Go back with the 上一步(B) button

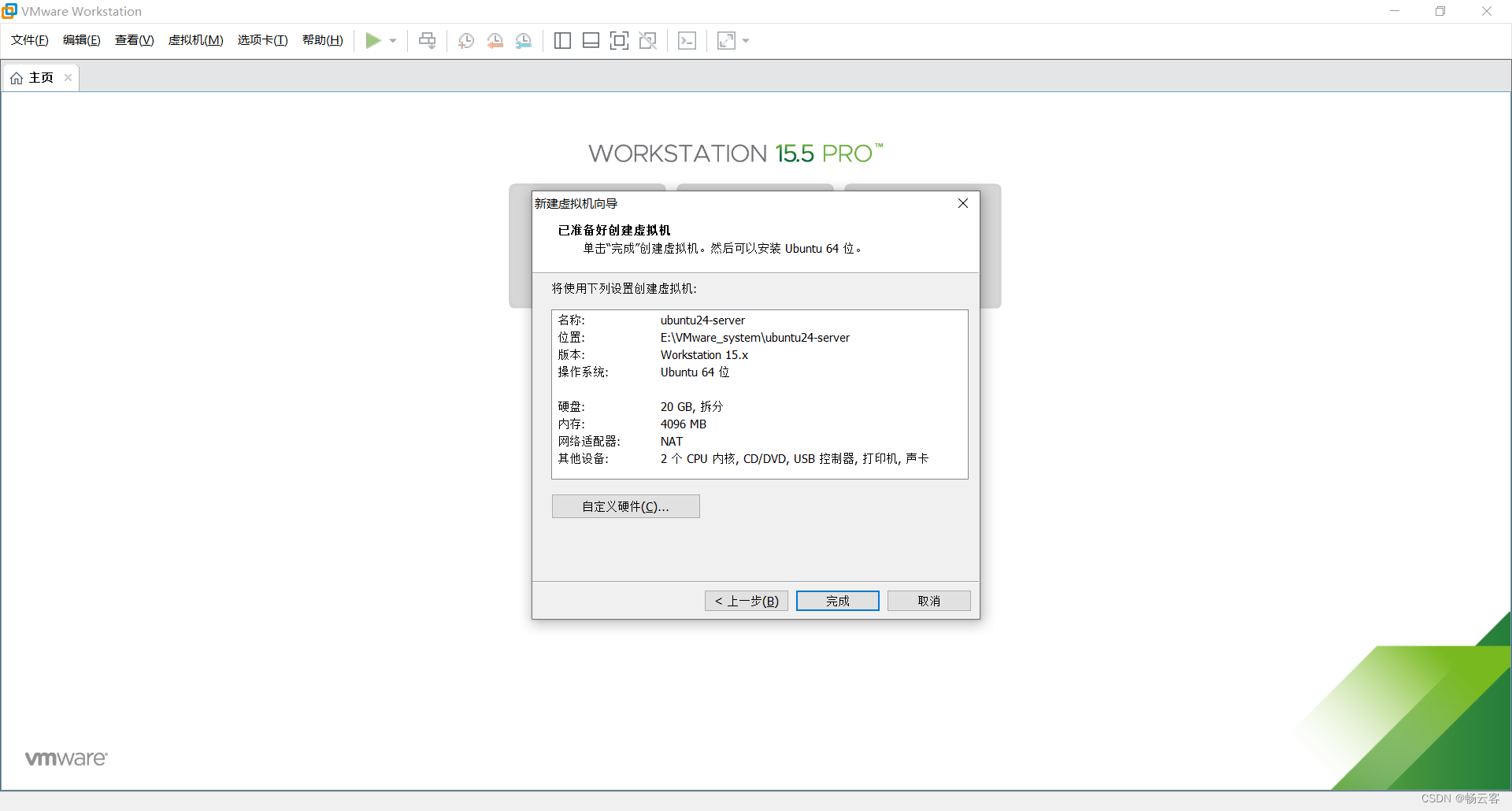coord(746,601)
